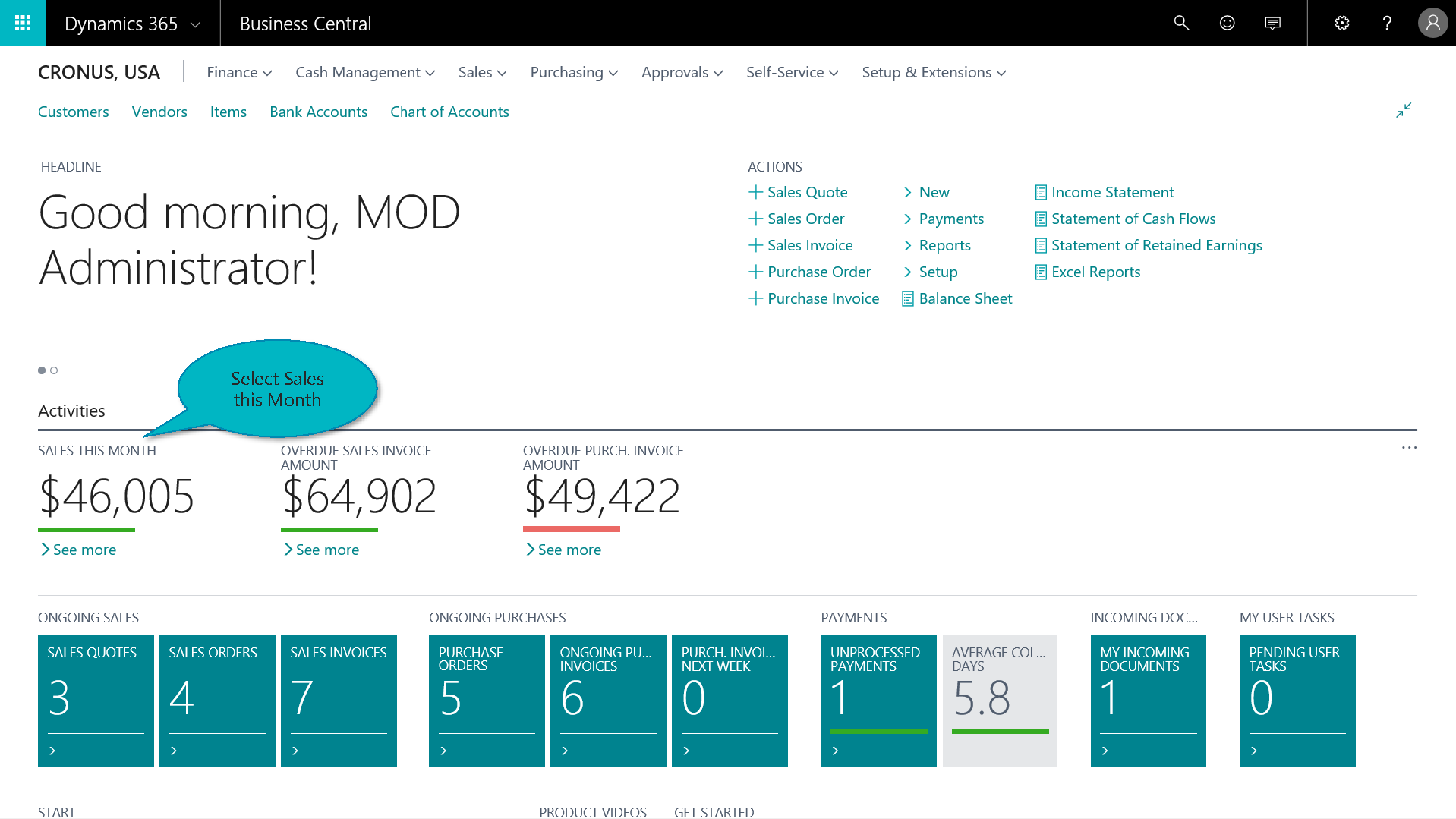Open the user account avatar

coord(1432,23)
